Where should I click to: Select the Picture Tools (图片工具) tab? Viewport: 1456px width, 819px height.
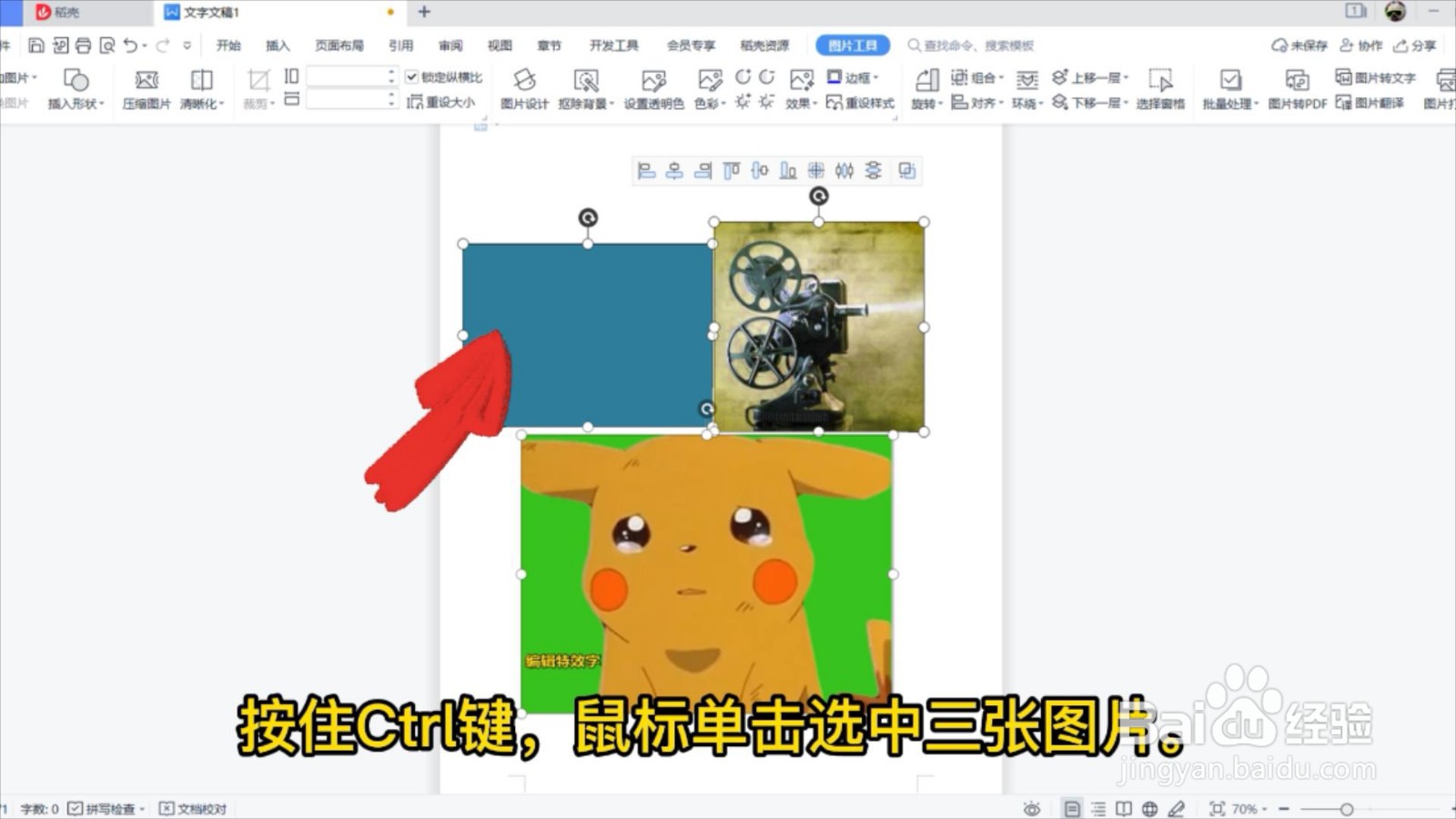(x=853, y=45)
